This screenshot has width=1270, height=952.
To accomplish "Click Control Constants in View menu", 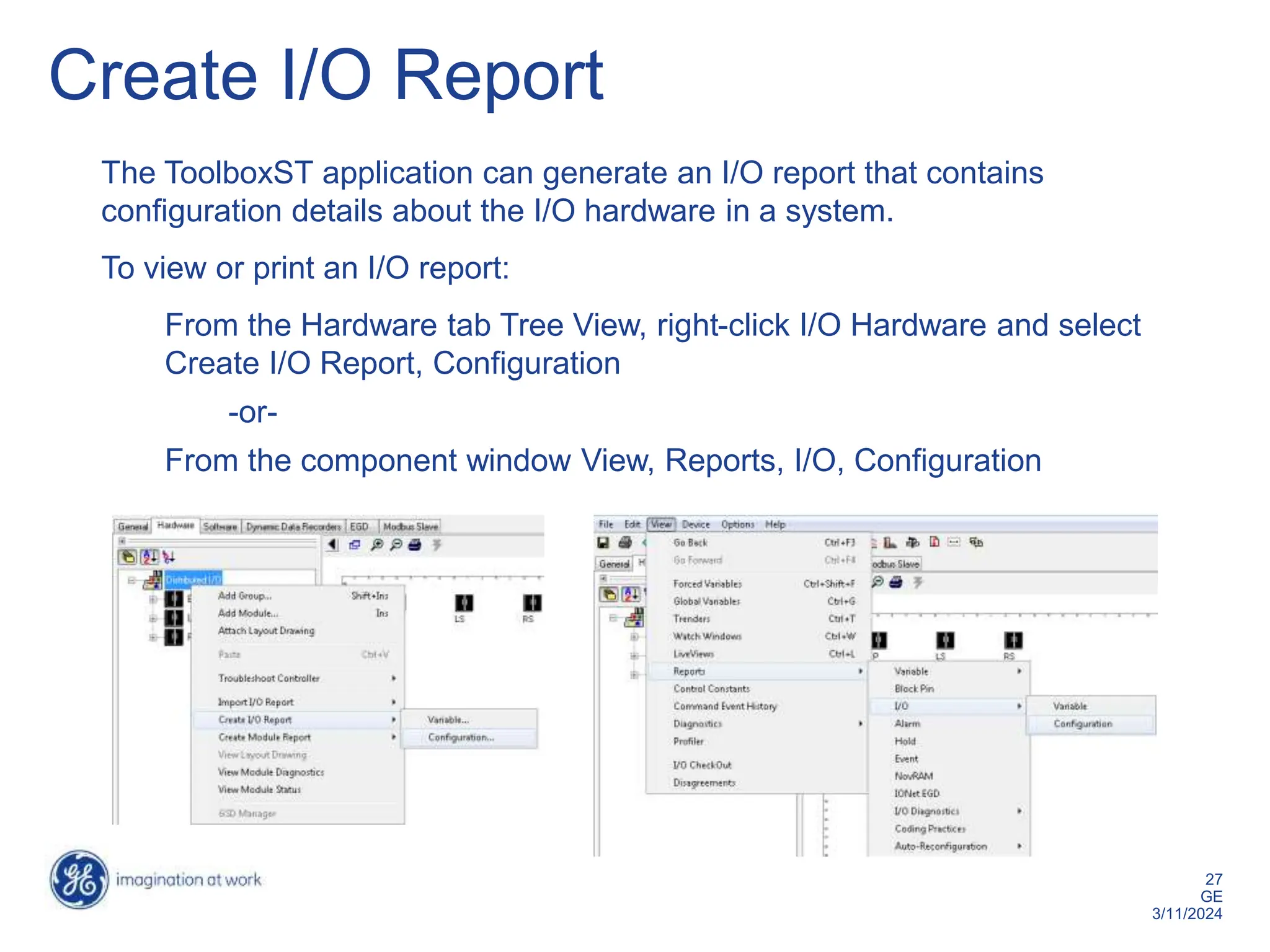I will [711, 689].
